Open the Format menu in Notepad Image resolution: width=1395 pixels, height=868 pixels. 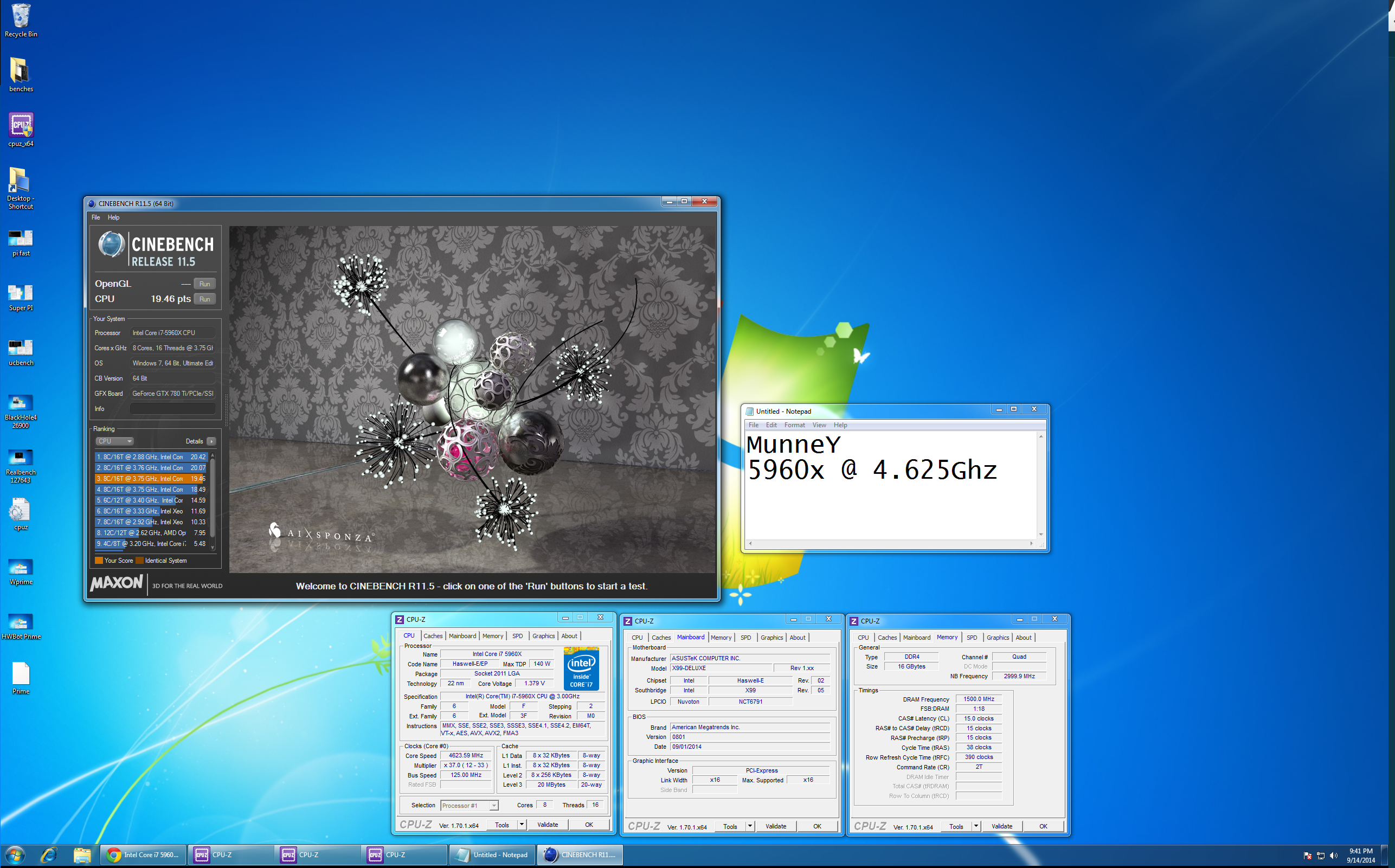coord(794,426)
